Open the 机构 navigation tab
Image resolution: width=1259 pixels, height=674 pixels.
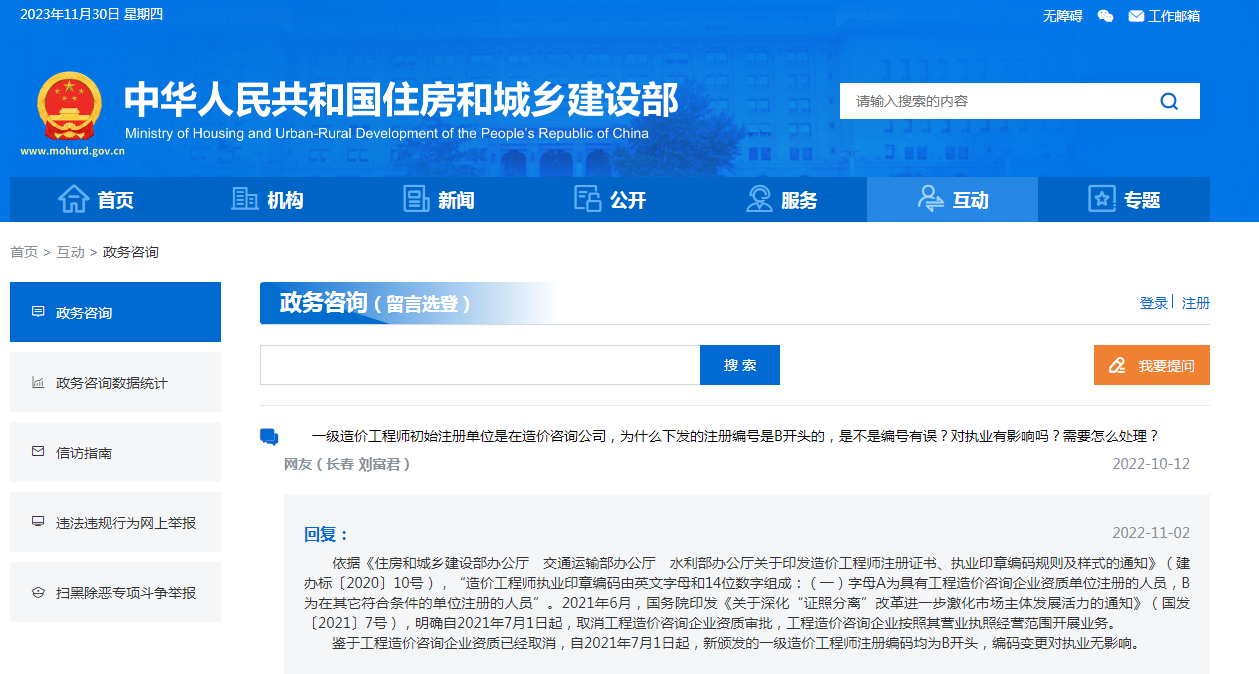click(x=267, y=199)
